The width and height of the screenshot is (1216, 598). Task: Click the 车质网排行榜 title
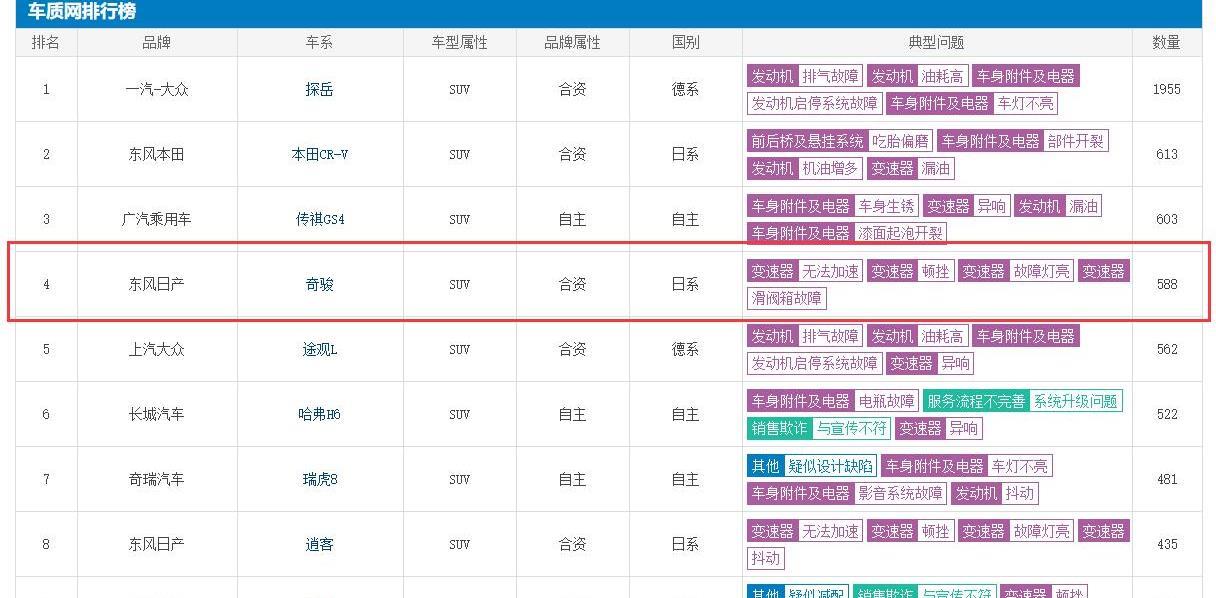pyautogui.click(x=82, y=12)
